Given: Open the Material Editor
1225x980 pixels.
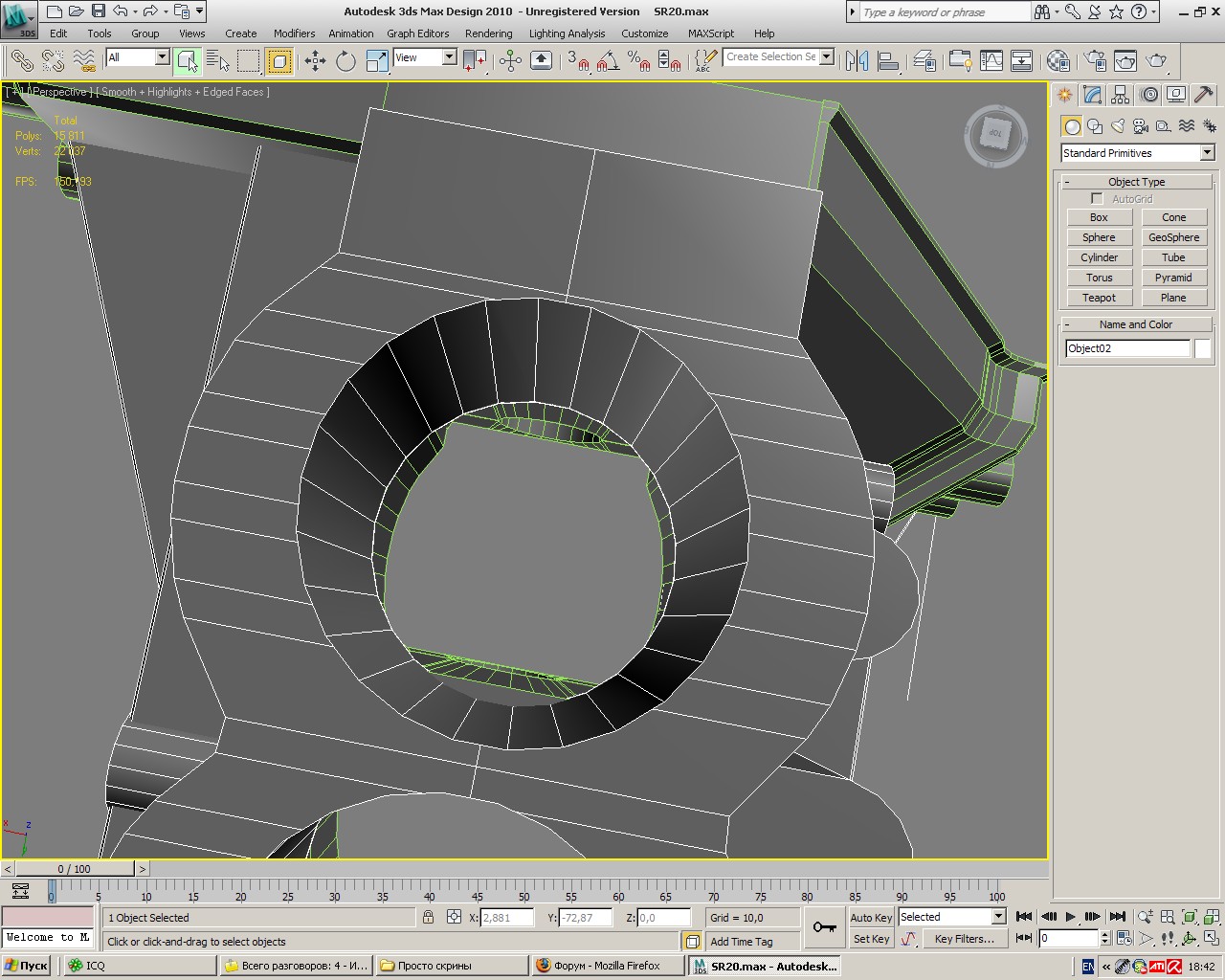Looking at the screenshot, I should tap(1058, 61).
